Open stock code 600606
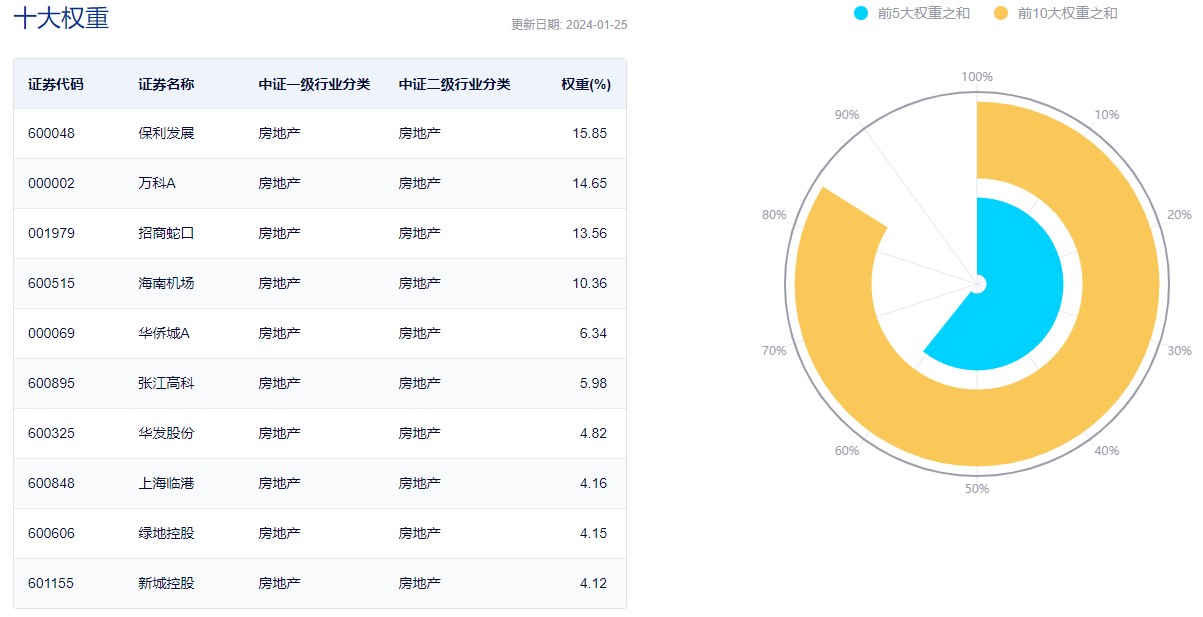This screenshot has height=617, width=1203. [x=51, y=533]
